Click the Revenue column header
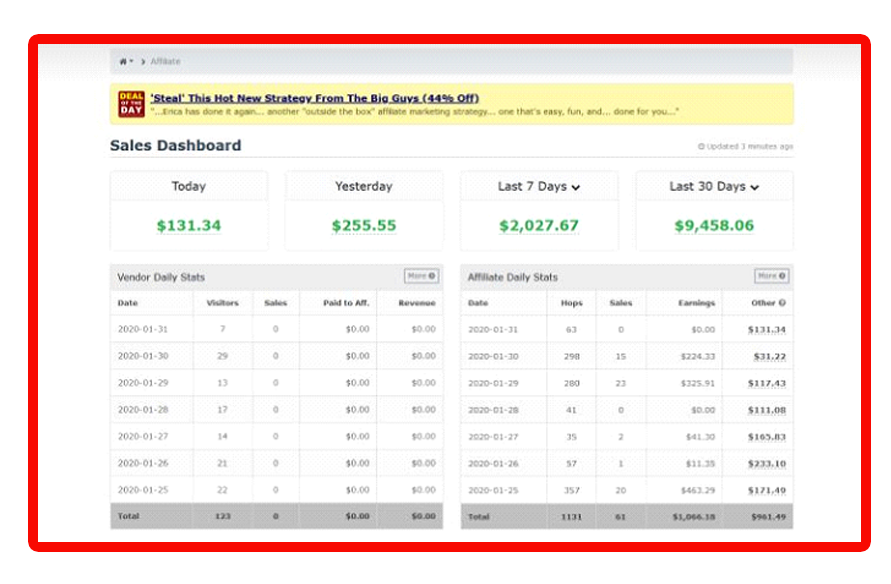Screen dimensions: 891x584 tap(417, 303)
